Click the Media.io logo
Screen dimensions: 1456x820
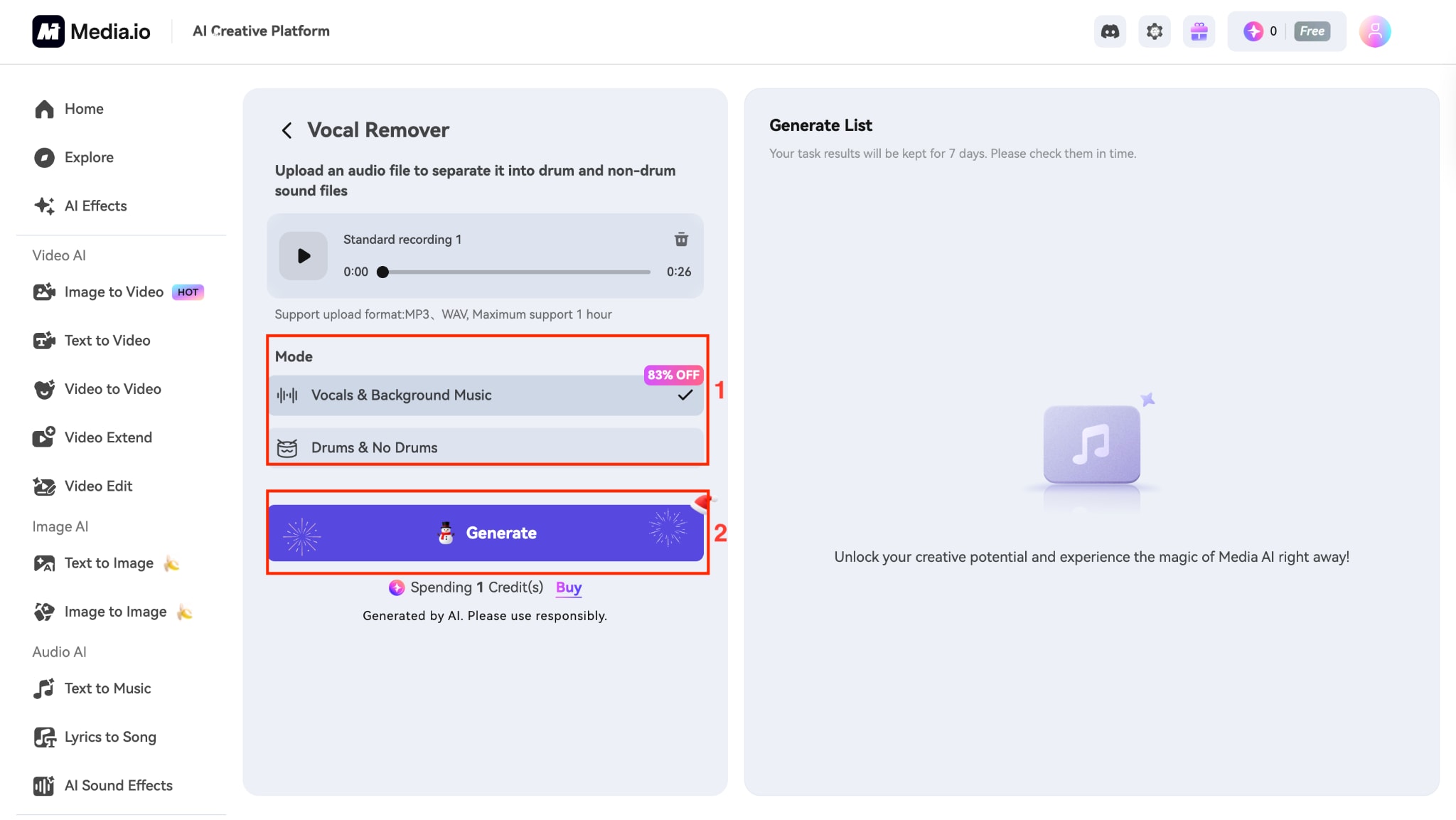click(92, 31)
